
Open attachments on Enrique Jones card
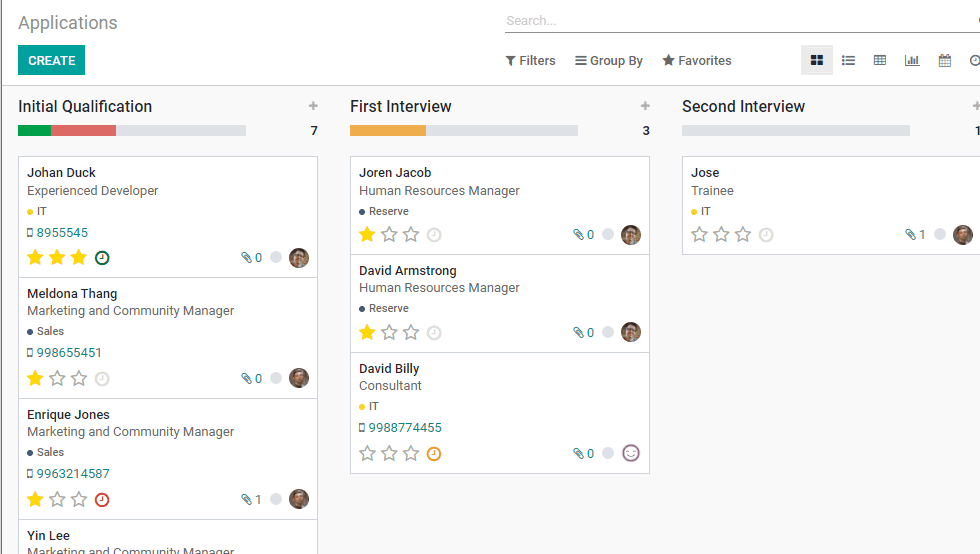[x=251, y=500]
